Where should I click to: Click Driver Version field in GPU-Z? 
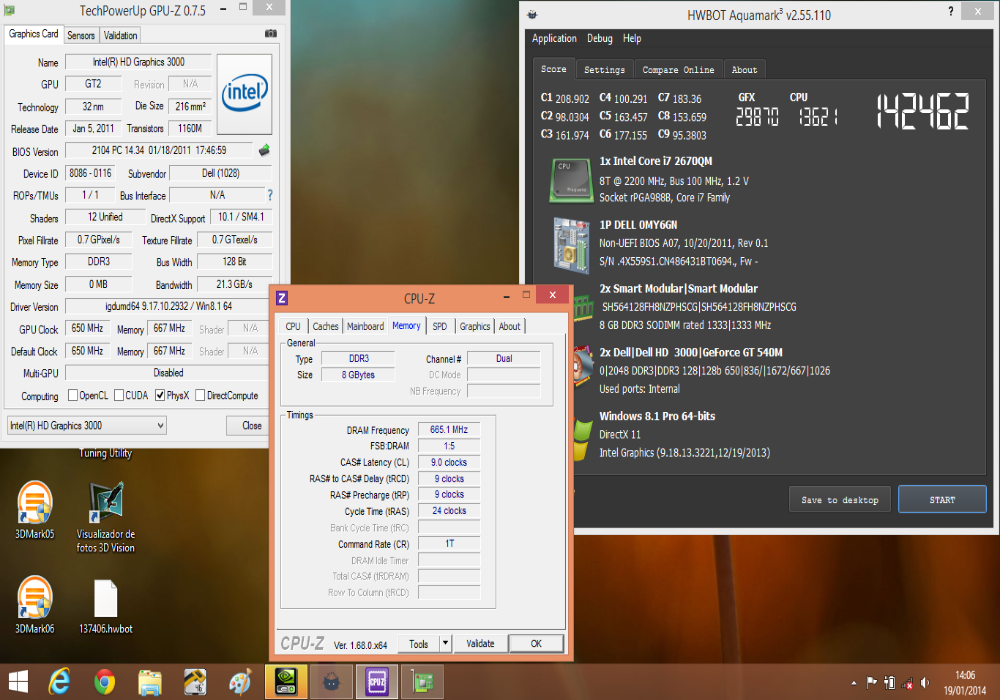click(x=168, y=306)
